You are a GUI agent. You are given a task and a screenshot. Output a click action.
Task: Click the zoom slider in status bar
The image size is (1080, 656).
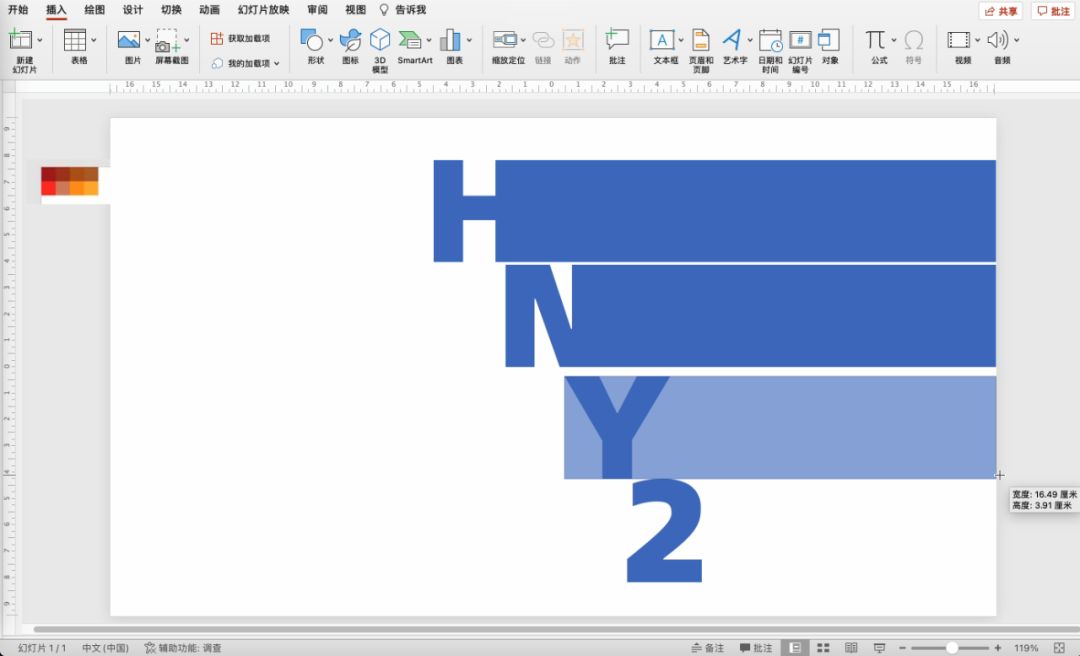[x=951, y=648]
